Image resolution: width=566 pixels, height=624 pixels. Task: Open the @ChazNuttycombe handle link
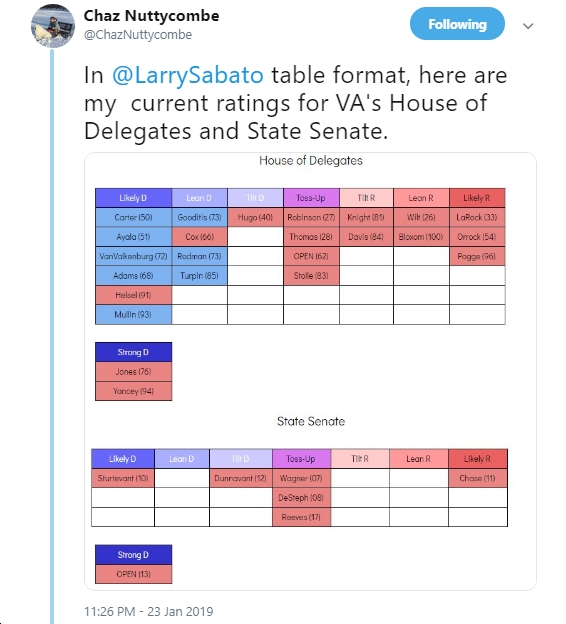pos(138,35)
